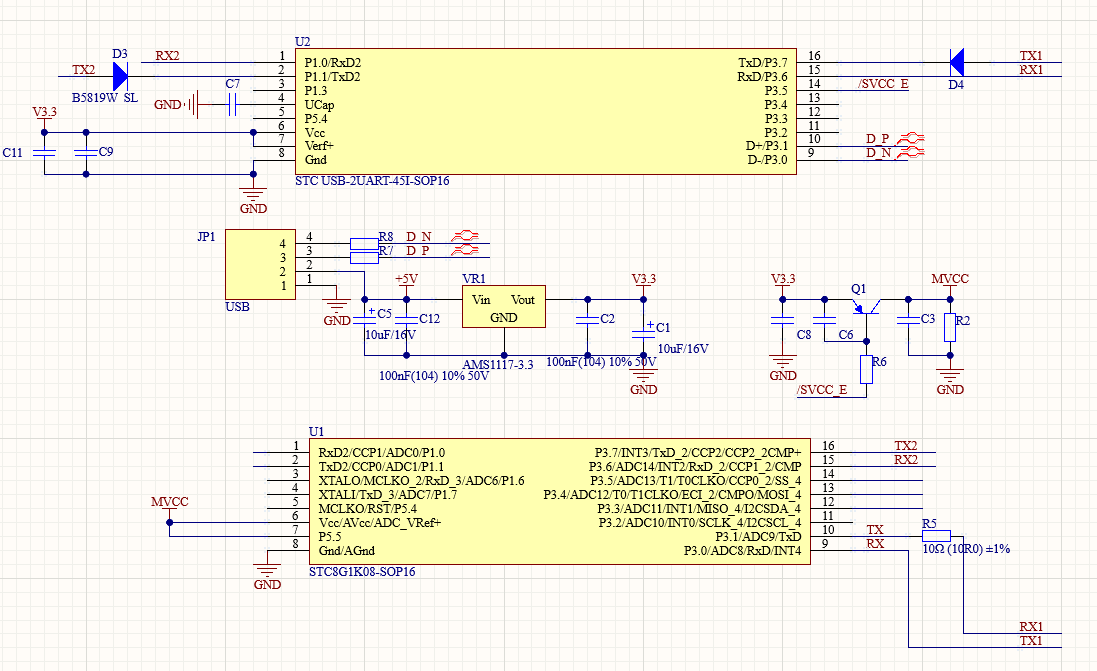1097x671 pixels.
Task: Select transistor Q1 symbol
Action: tap(866, 306)
